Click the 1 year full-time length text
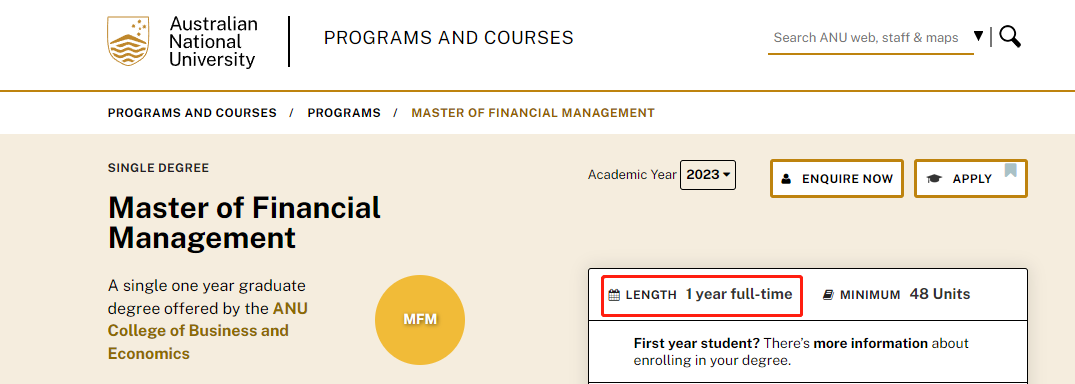 [x=738, y=294]
